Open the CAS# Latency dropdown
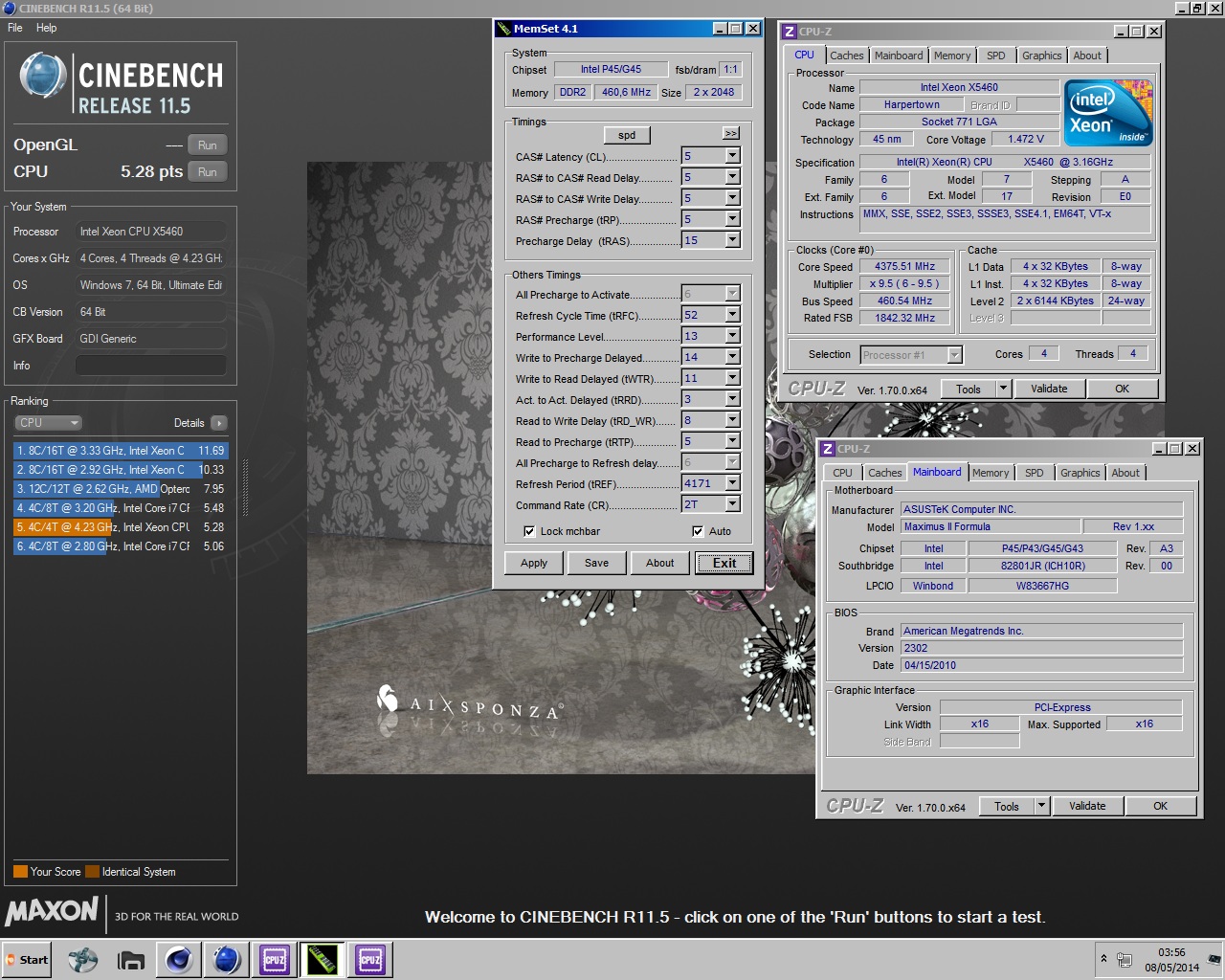Image resolution: width=1225 pixels, height=980 pixels. pyautogui.click(x=732, y=156)
